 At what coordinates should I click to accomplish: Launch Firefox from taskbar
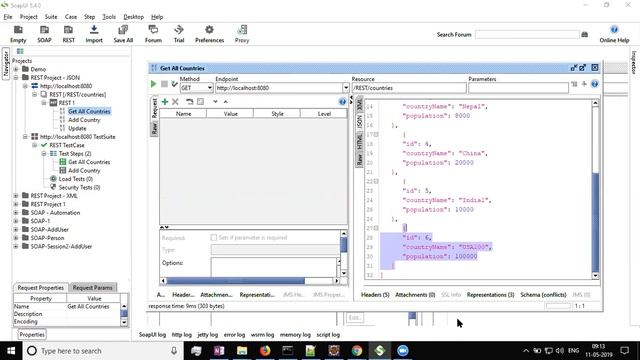click(x=265, y=351)
